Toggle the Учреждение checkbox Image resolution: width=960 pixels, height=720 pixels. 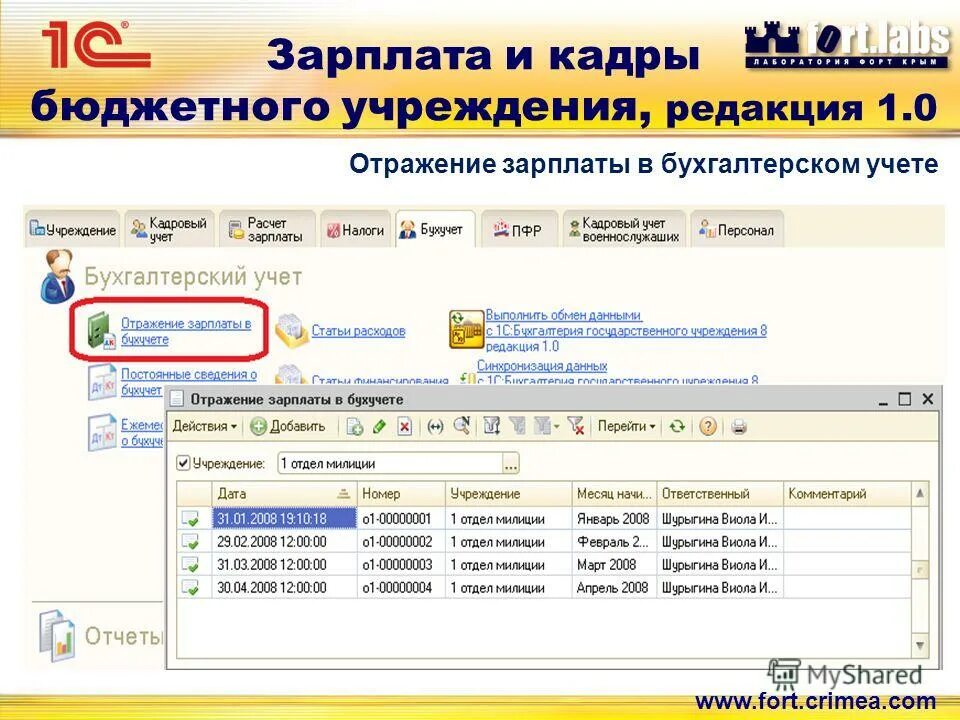coord(184,463)
